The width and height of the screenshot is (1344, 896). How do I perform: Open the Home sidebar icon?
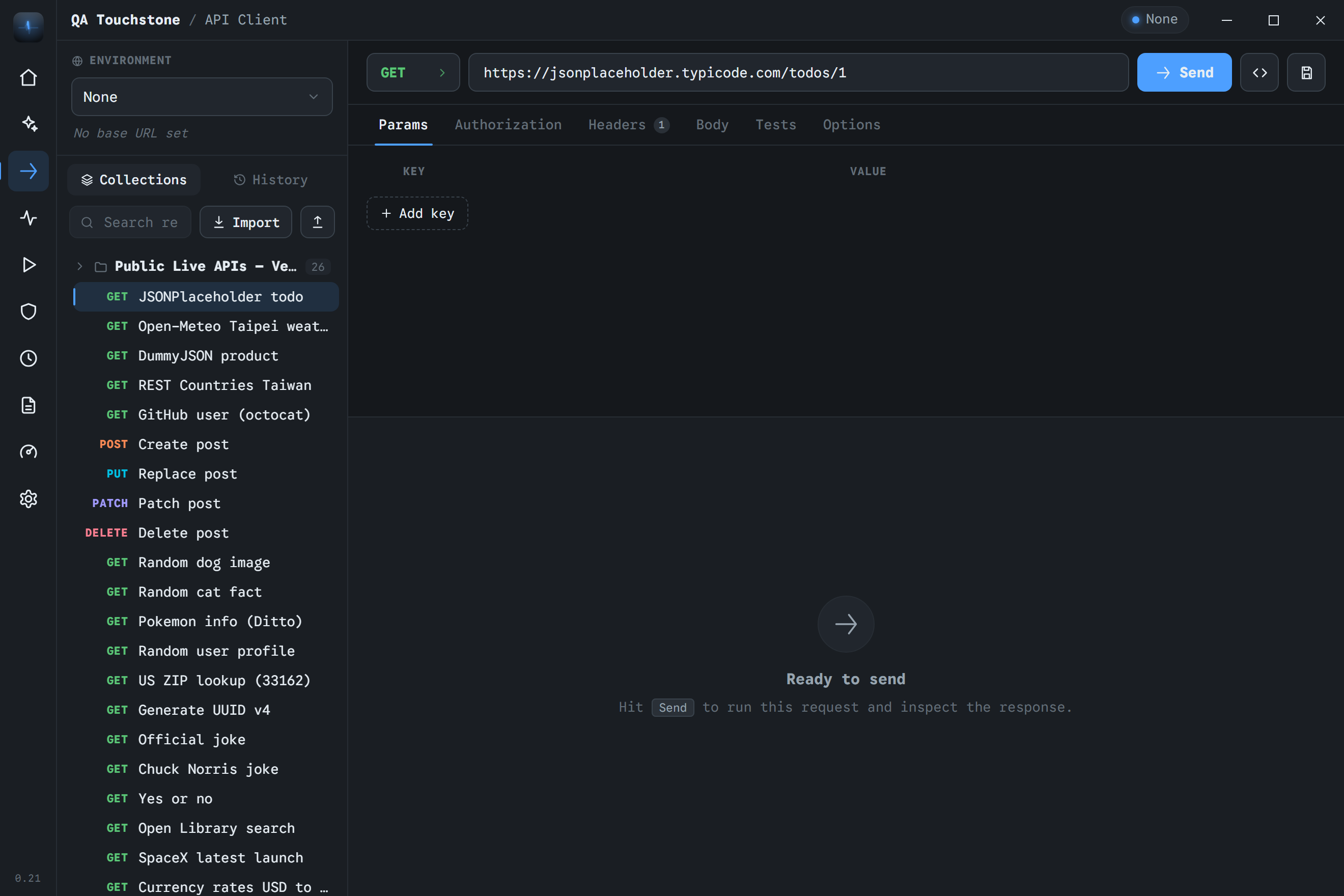[28, 78]
